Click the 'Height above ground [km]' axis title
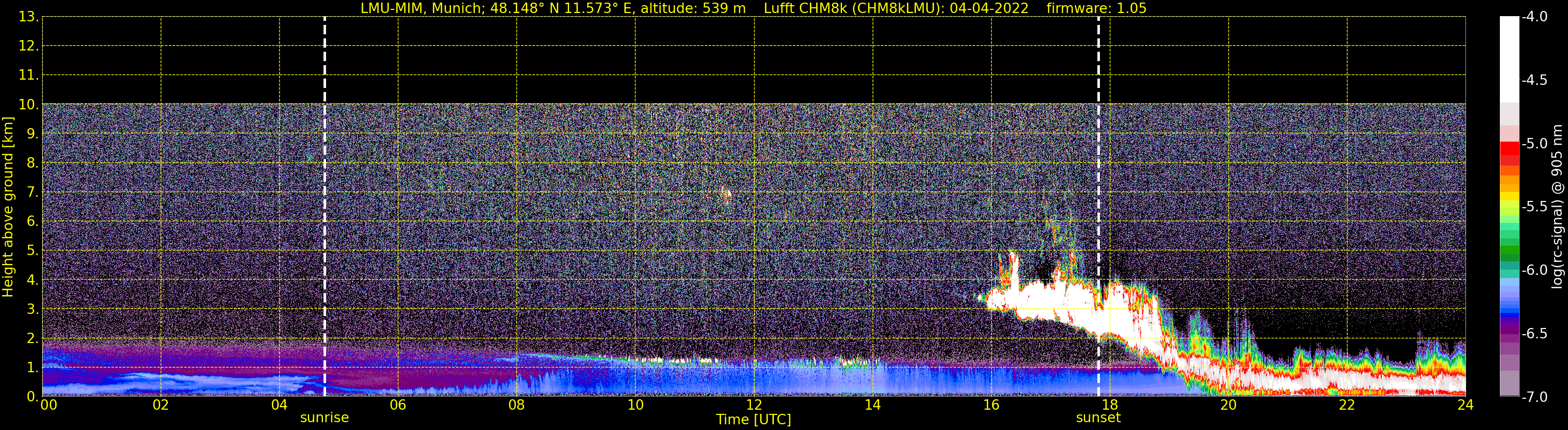The width and height of the screenshot is (1568, 430). 8,207
